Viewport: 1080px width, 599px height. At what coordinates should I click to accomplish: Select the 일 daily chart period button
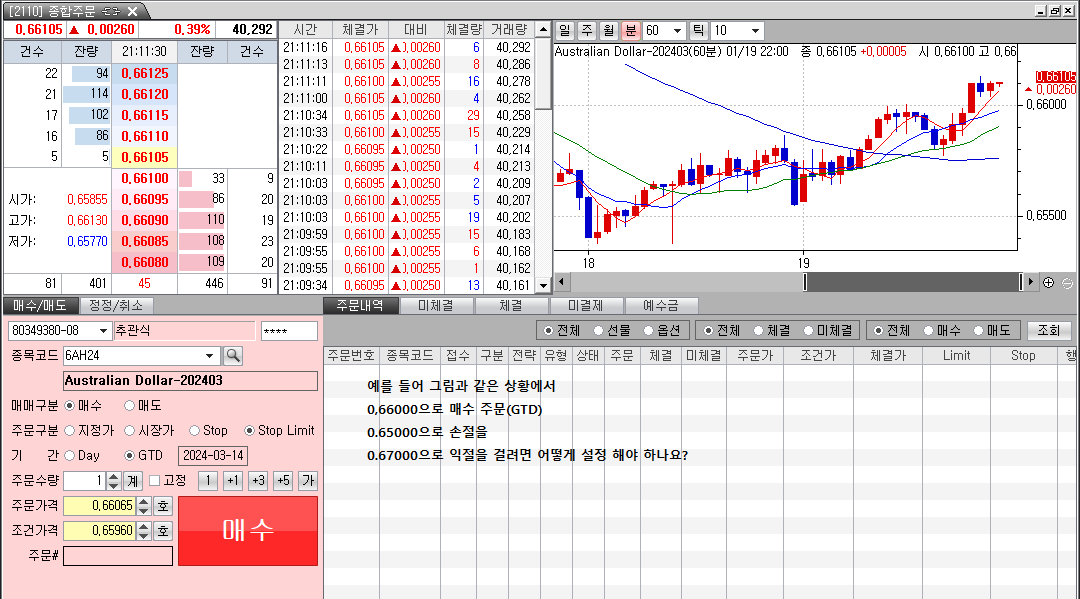(565, 31)
